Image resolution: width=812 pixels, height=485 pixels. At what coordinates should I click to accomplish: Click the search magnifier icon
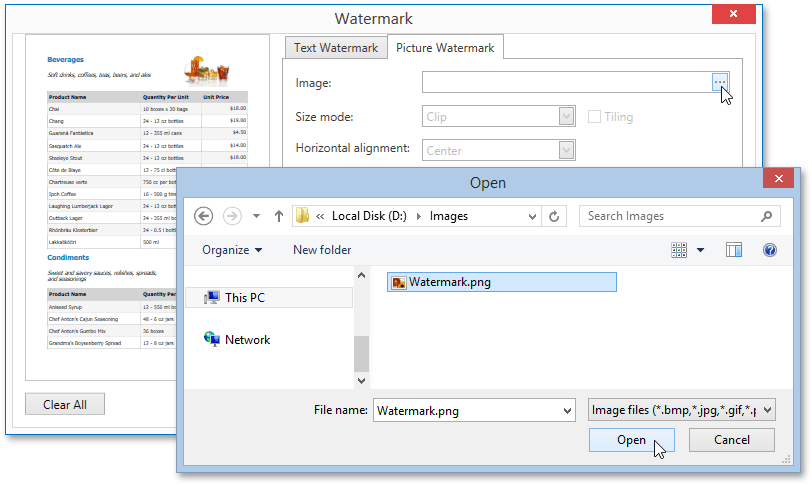pyautogui.click(x=766, y=216)
